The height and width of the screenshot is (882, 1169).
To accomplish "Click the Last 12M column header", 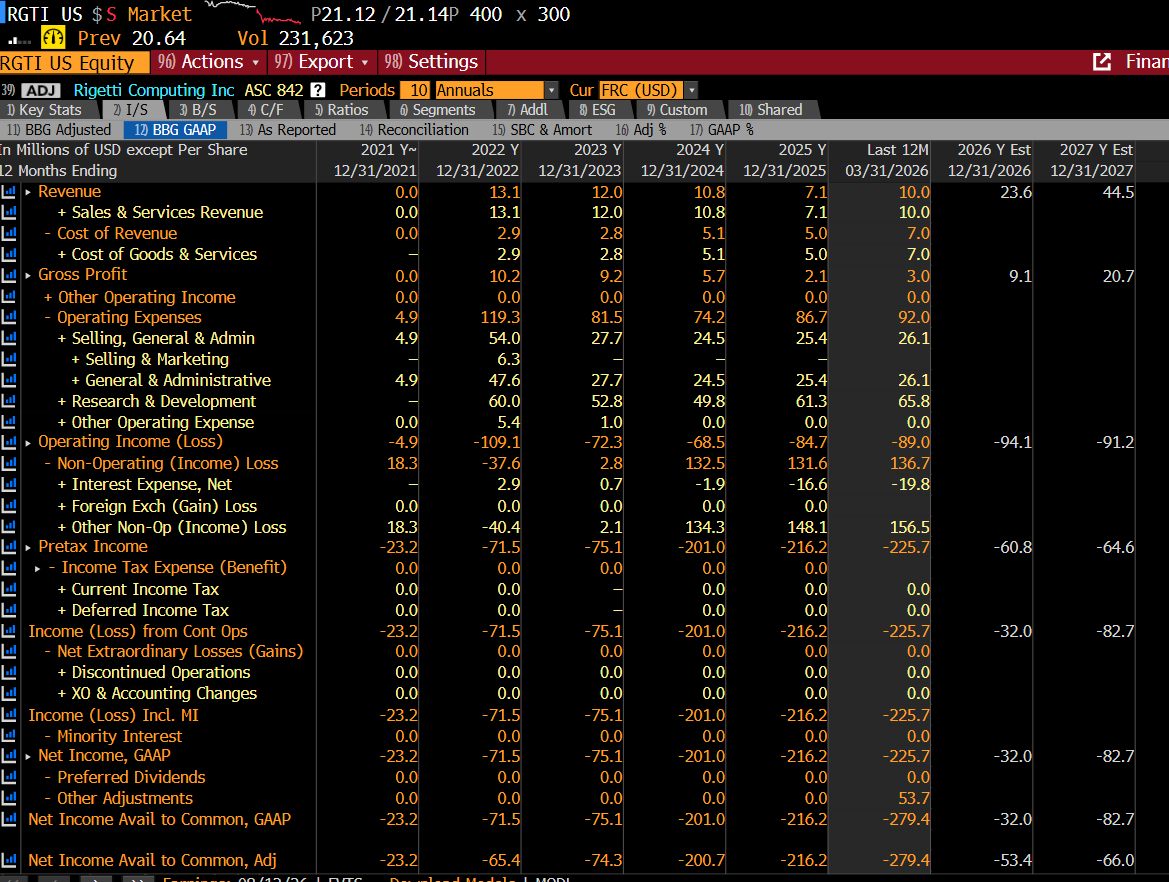I will pyautogui.click(x=898, y=150).
